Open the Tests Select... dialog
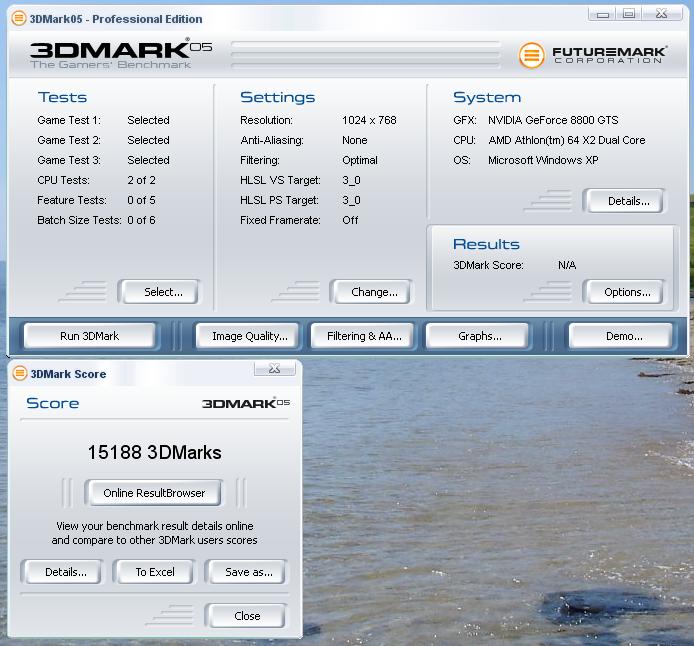694x646 pixels. pos(160,292)
